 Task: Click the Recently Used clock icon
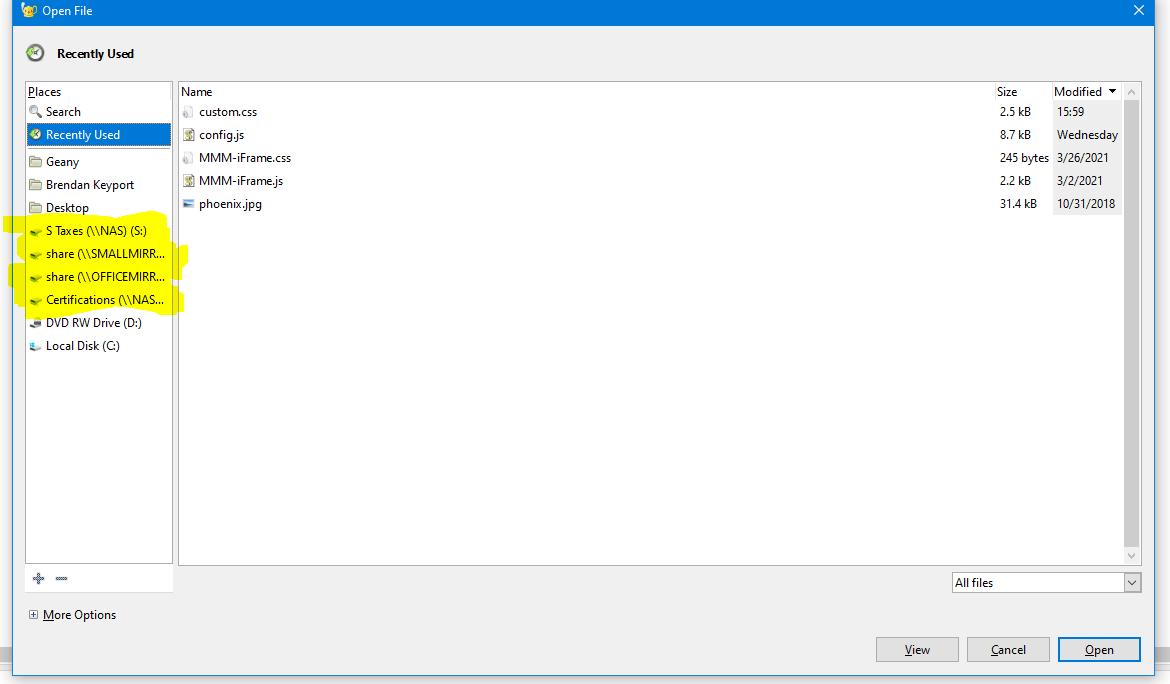point(35,134)
